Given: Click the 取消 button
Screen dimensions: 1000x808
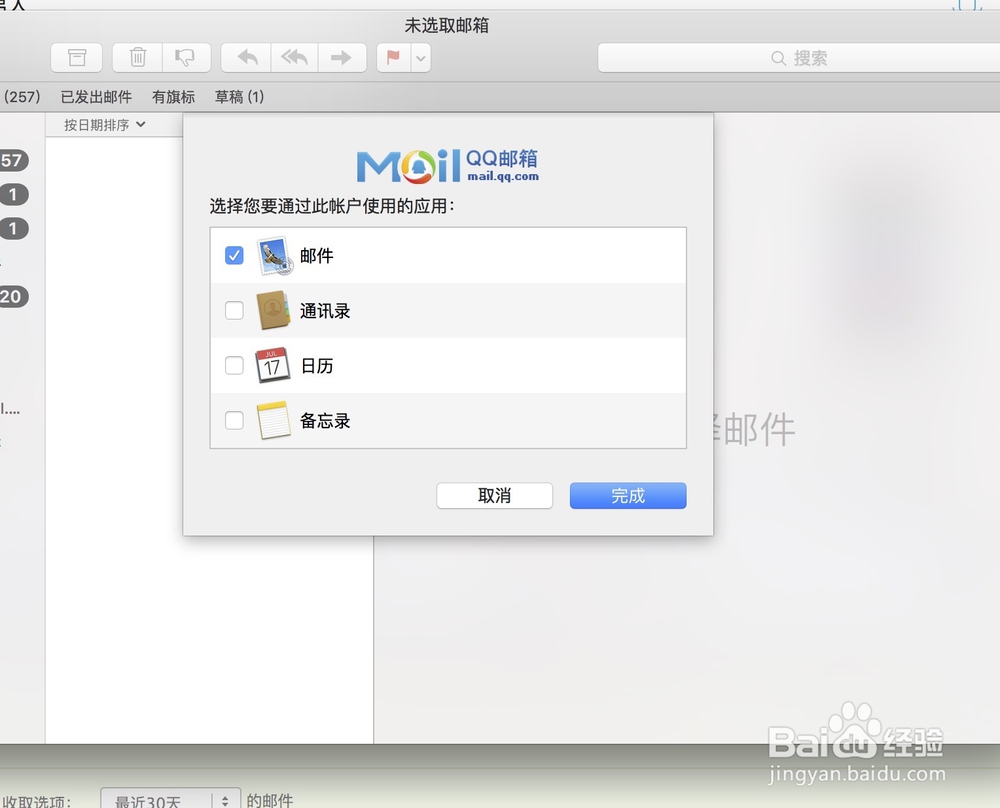Looking at the screenshot, I should pos(494,496).
